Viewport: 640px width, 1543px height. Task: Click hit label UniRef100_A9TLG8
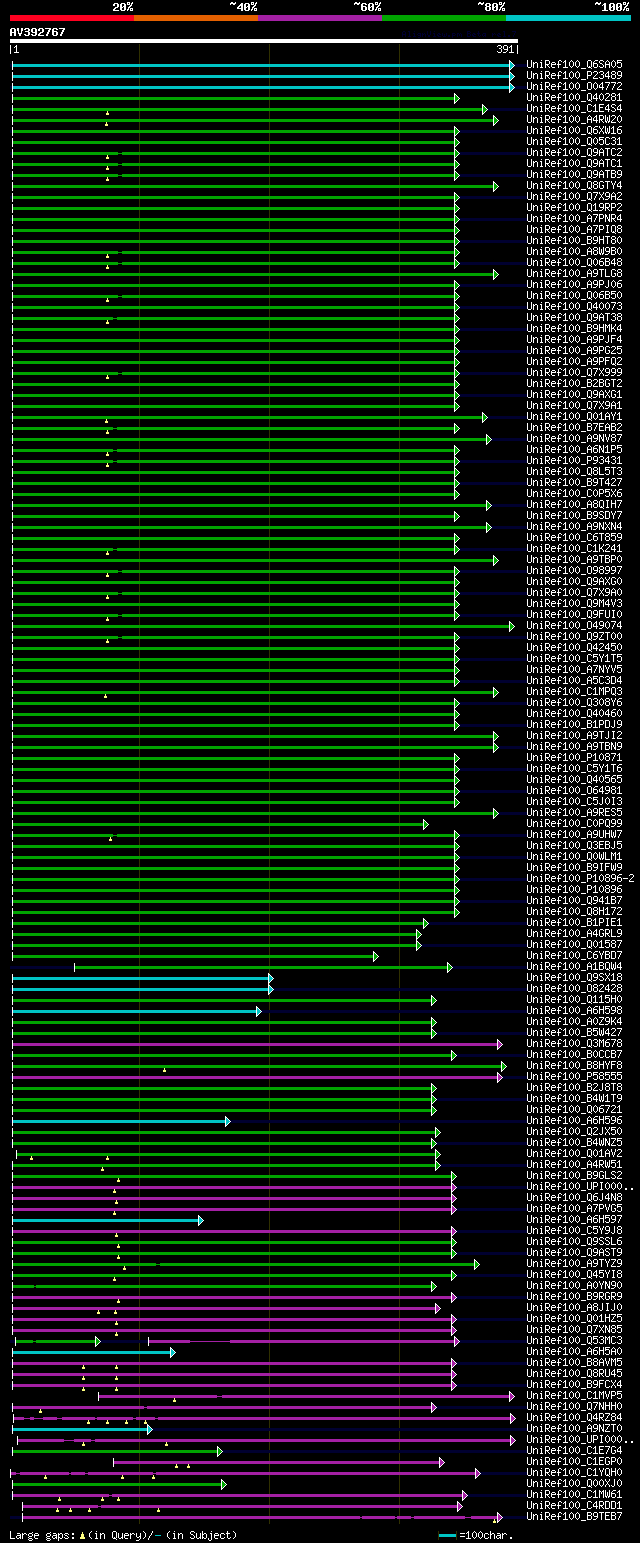coord(574,273)
